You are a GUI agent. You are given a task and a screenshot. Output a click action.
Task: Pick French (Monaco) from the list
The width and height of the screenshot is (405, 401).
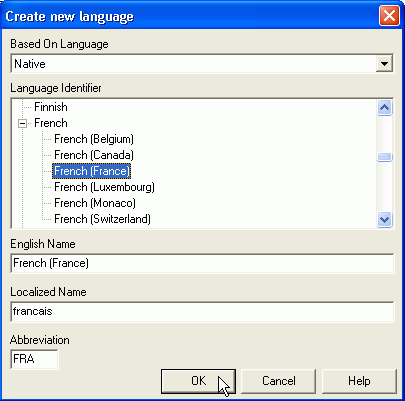tap(95, 203)
